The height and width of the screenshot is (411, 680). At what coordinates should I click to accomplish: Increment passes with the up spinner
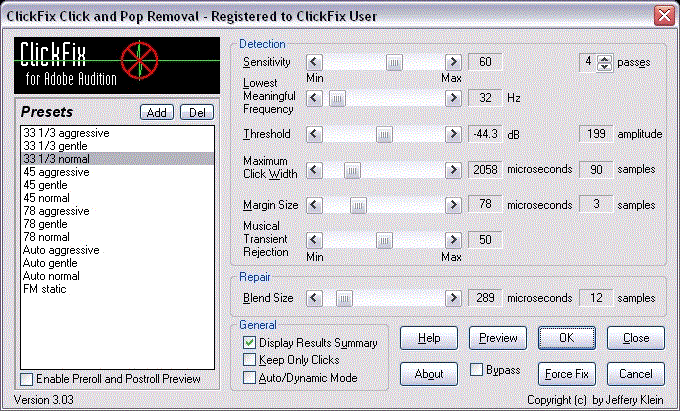pos(604,59)
